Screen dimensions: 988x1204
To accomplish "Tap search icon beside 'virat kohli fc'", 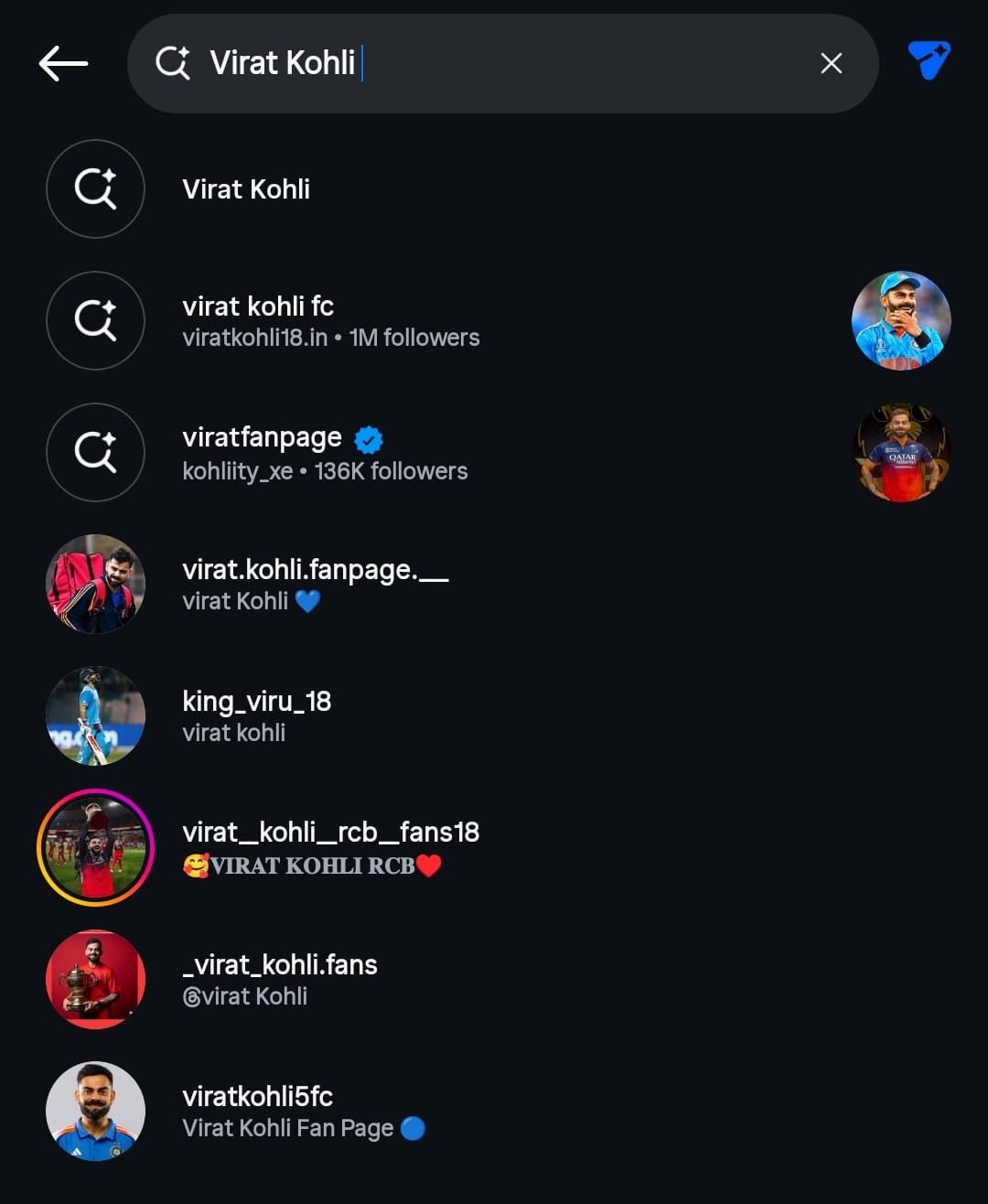I will 95,321.
